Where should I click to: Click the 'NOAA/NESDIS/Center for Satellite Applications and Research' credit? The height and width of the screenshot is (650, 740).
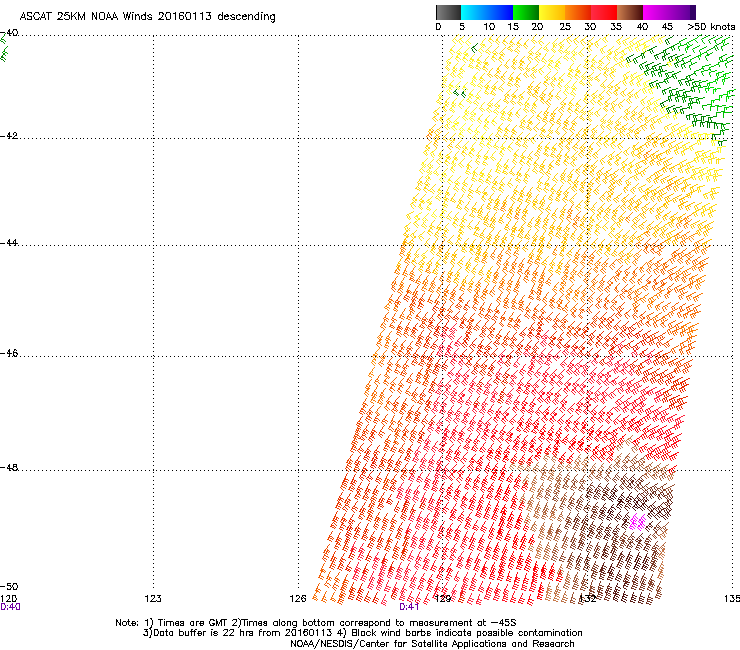click(x=432, y=644)
